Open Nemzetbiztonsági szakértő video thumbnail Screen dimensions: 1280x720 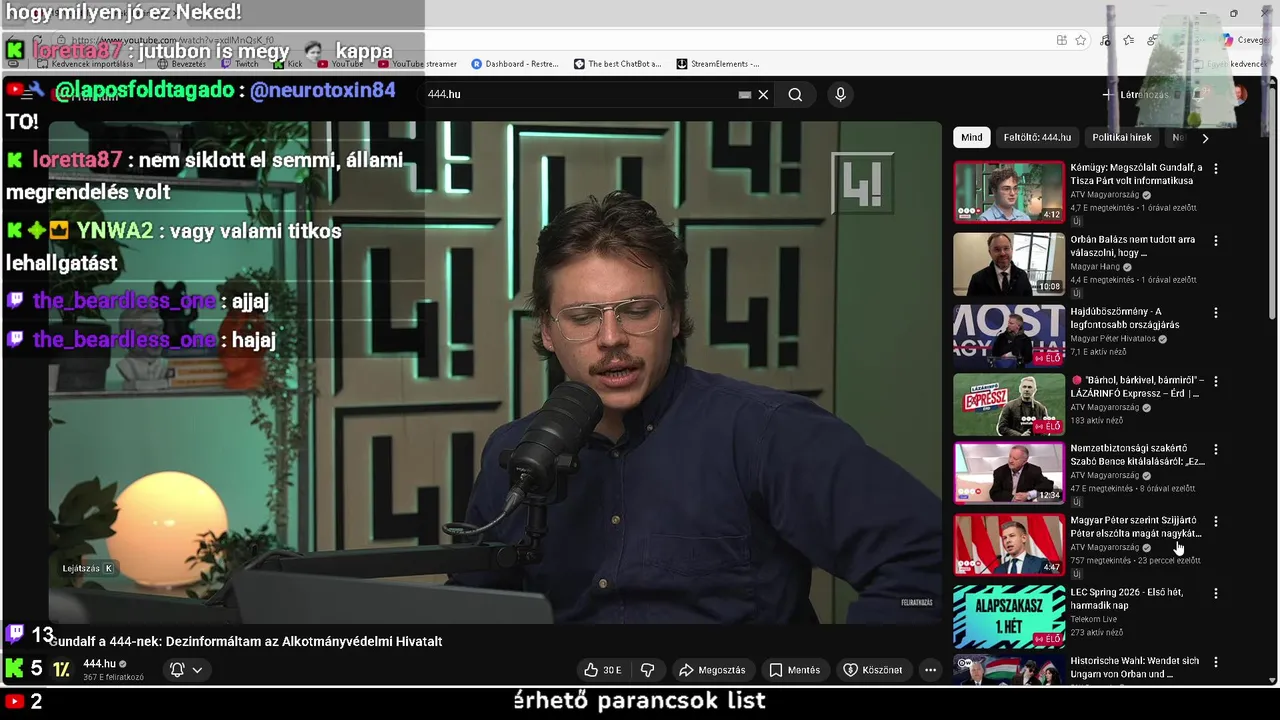1009,473
